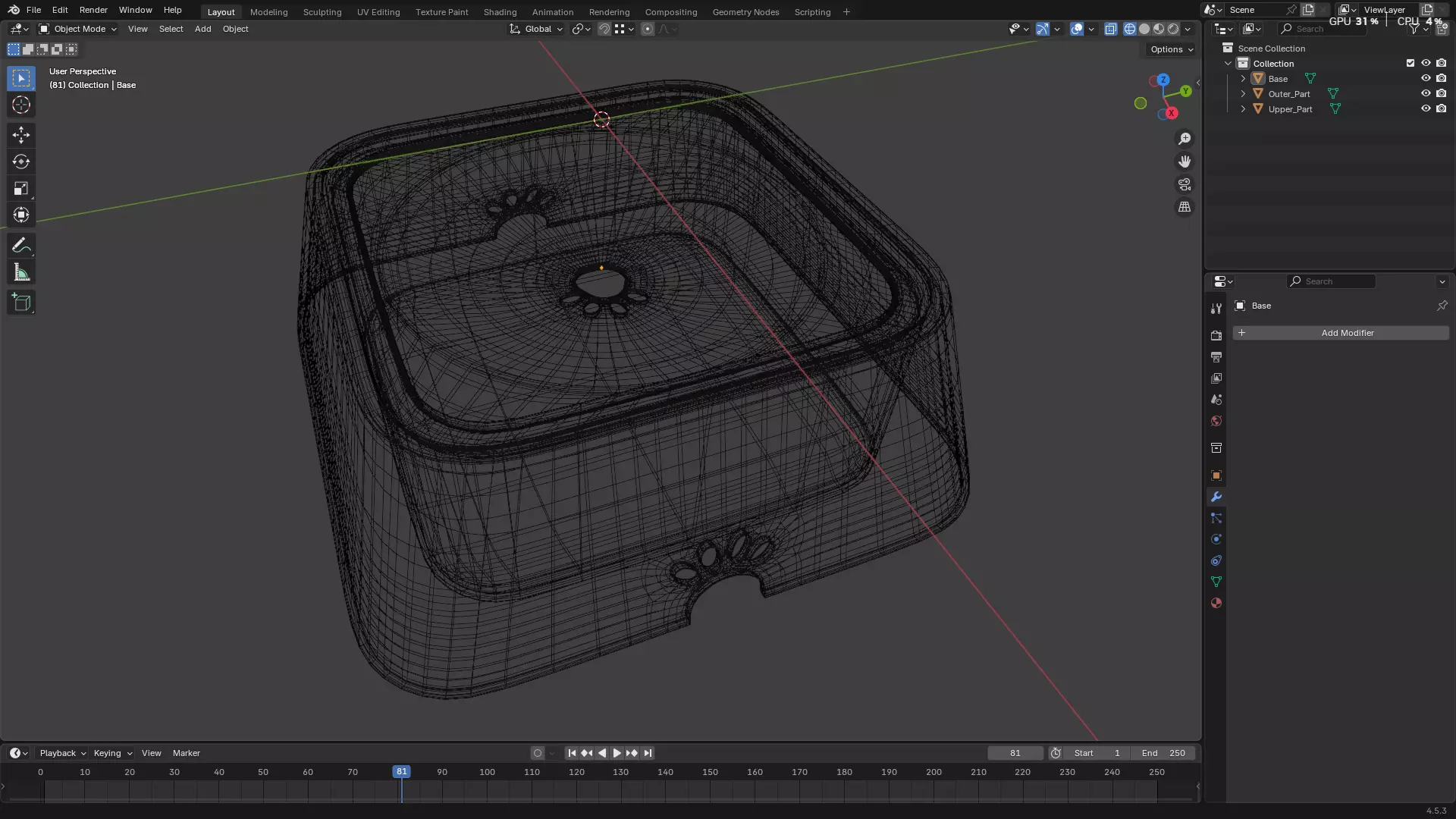Switch to the Shading workspace tab
1456x819 pixels.
click(x=500, y=12)
